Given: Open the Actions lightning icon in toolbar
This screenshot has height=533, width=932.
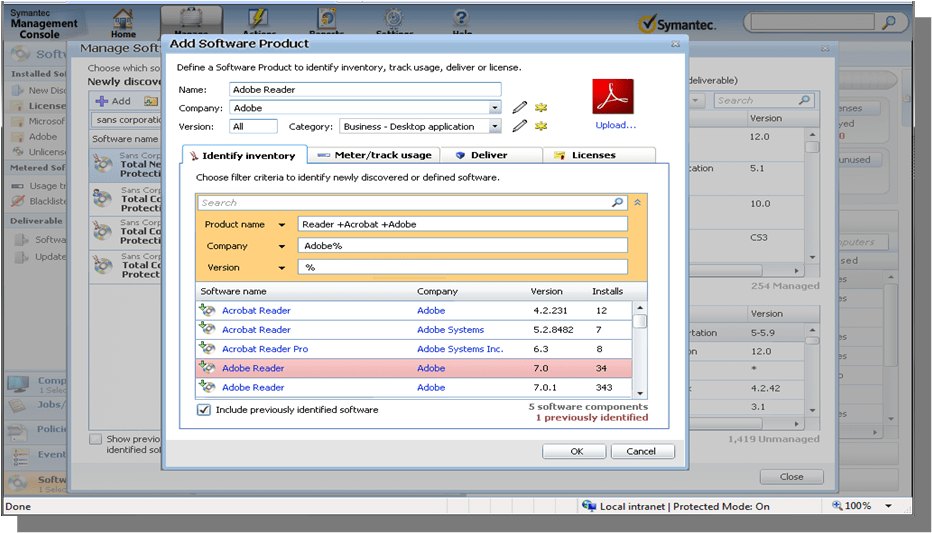Looking at the screenshot, I should point(259,18).
